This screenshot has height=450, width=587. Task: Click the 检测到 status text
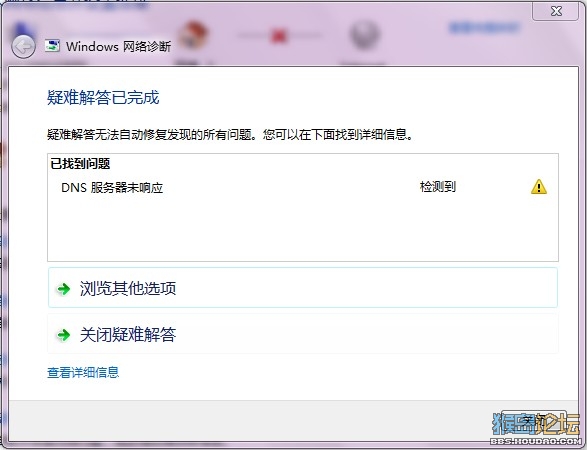pos(438,186)
